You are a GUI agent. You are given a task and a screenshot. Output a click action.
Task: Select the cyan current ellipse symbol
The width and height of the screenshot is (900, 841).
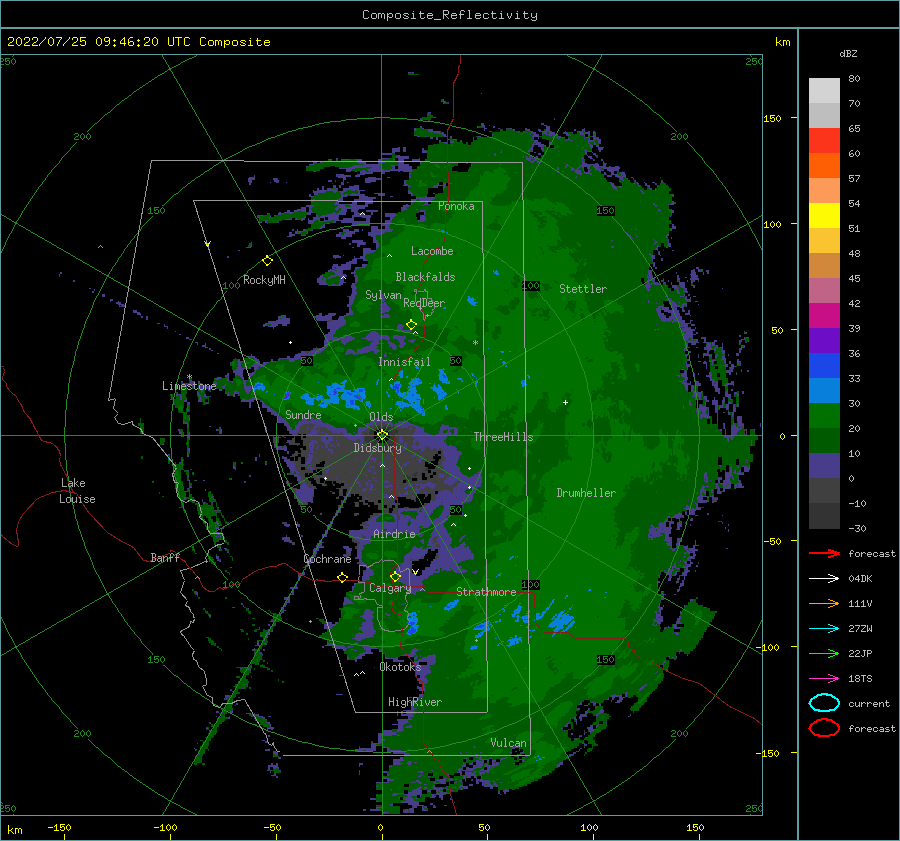[x=824, y=703]
